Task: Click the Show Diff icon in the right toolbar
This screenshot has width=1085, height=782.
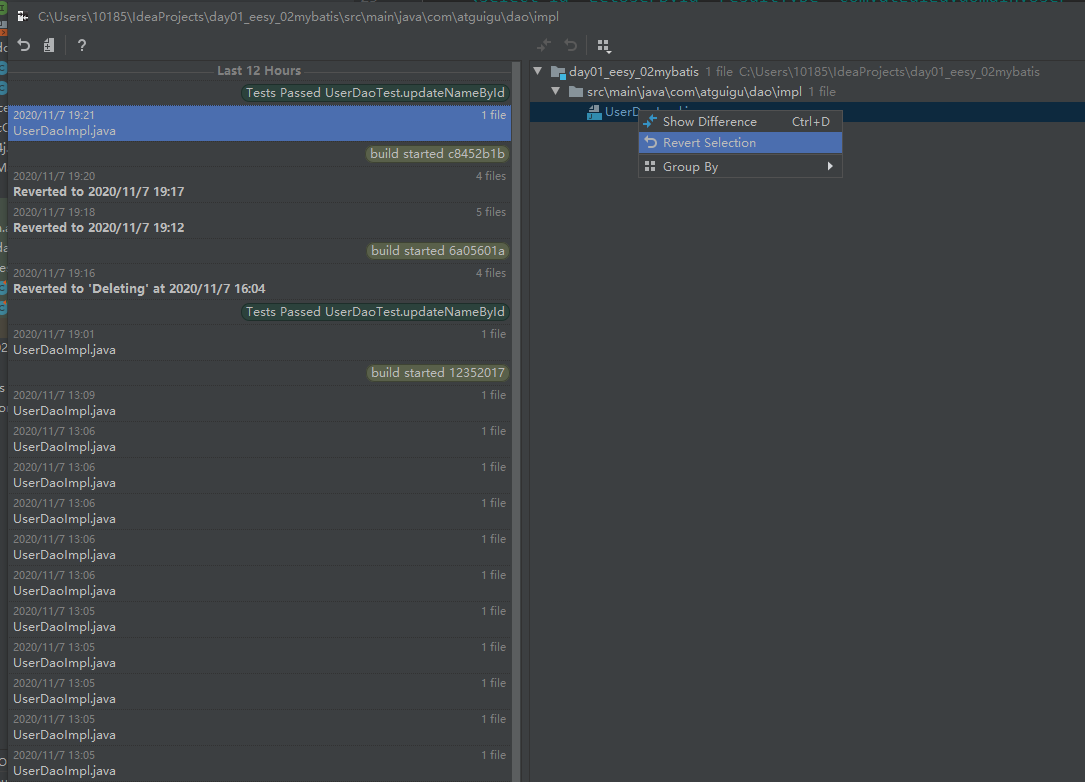Action: [x=544, y=46]
